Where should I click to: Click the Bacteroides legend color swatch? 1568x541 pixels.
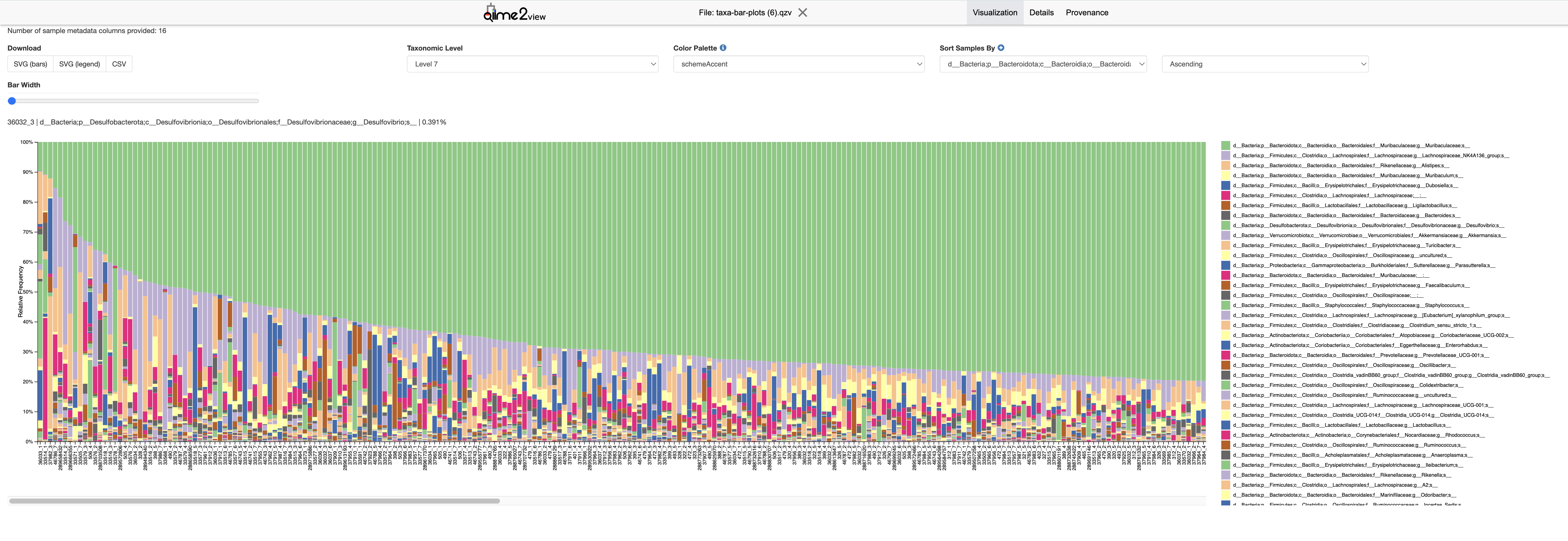pyautogui.click(x=1225, y=215)
